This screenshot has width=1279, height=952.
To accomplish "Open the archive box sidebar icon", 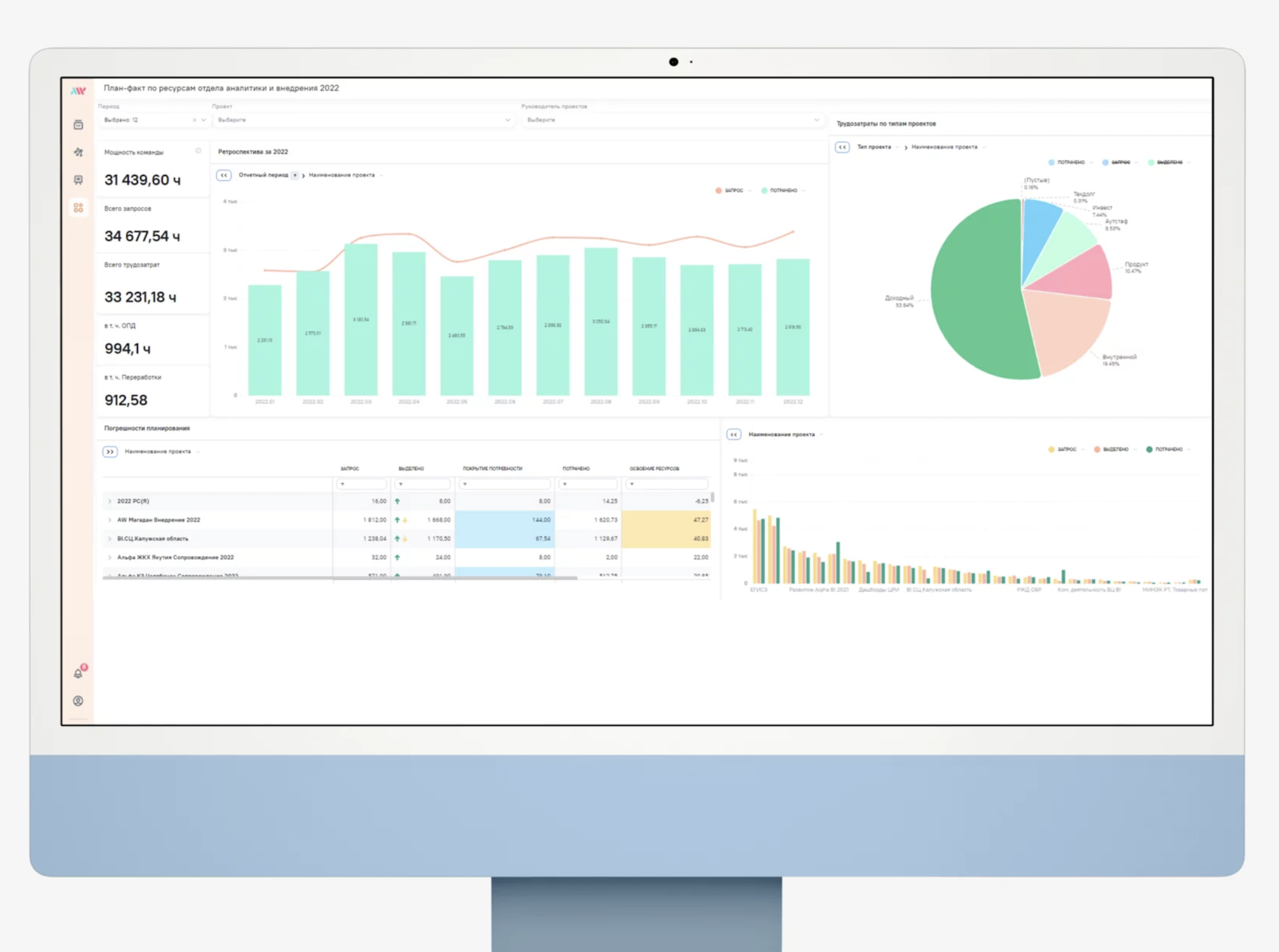I will point(78,124).
